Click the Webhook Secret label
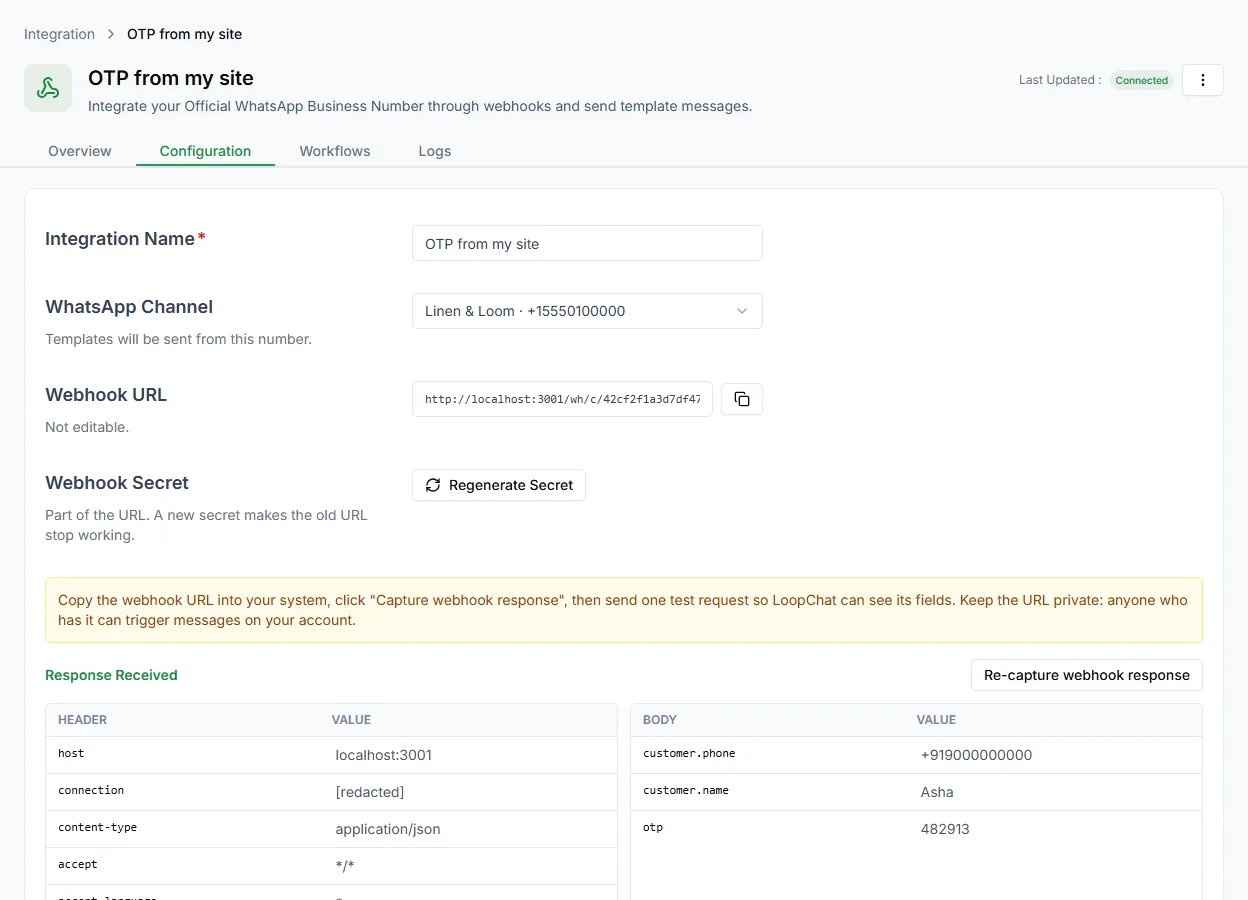The image size is (1248, 900). point(117,483)
